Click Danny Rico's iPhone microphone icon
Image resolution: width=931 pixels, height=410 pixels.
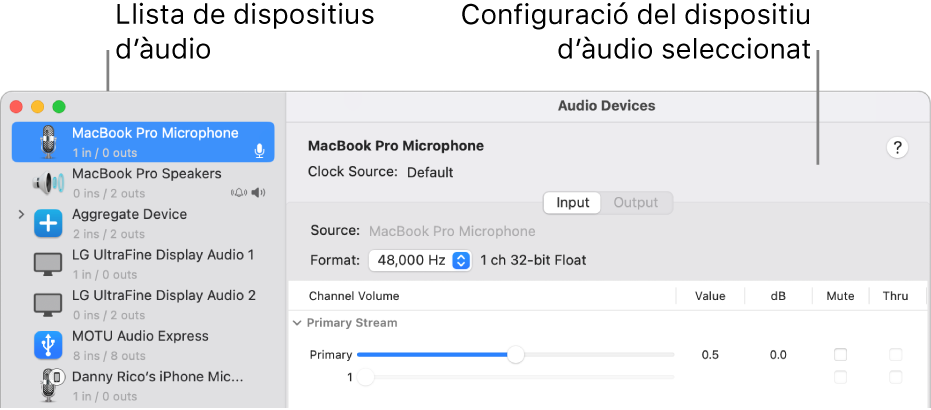click(x=49, y=386)
